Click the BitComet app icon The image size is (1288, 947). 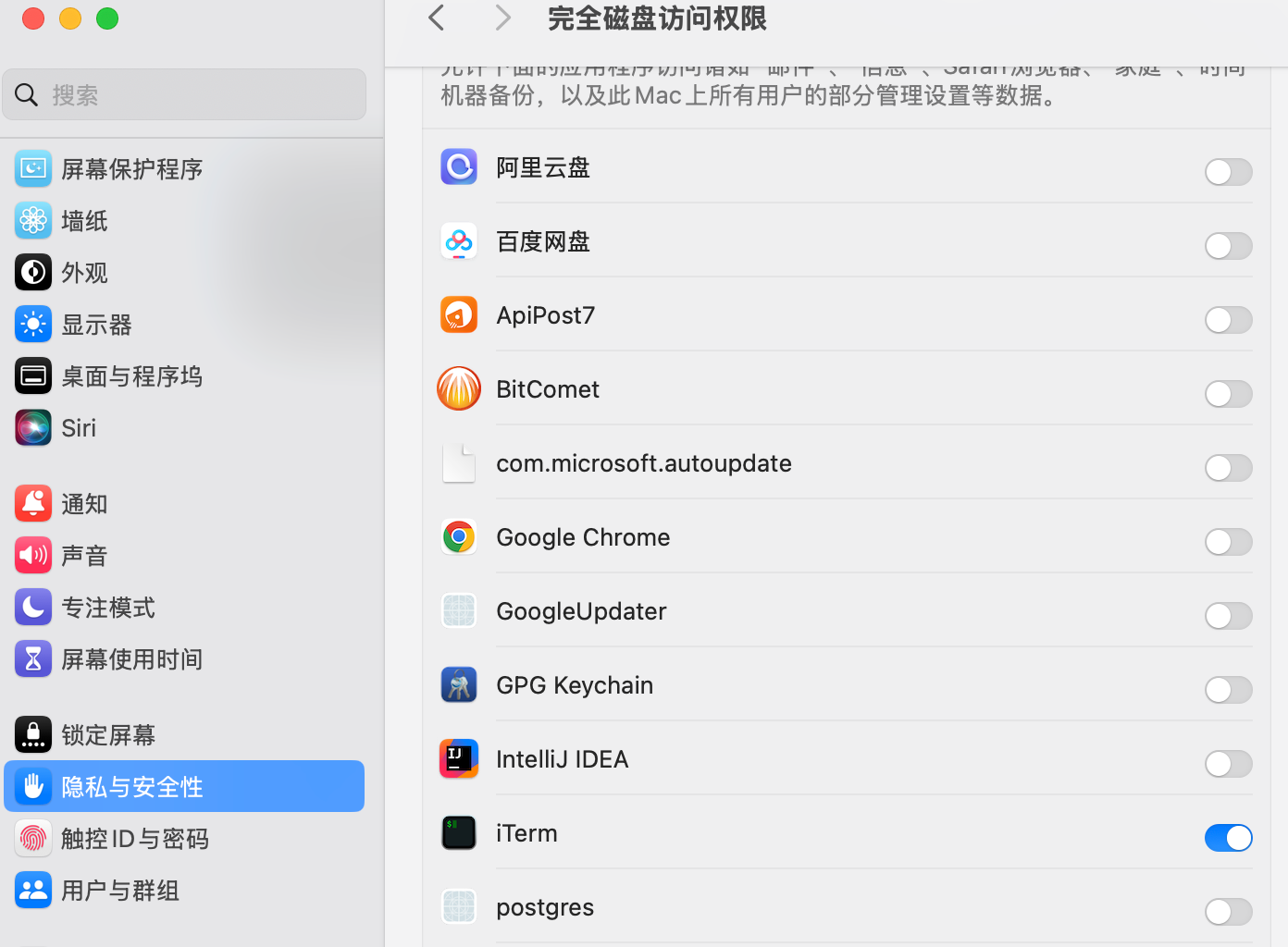[x=459, y=389]
